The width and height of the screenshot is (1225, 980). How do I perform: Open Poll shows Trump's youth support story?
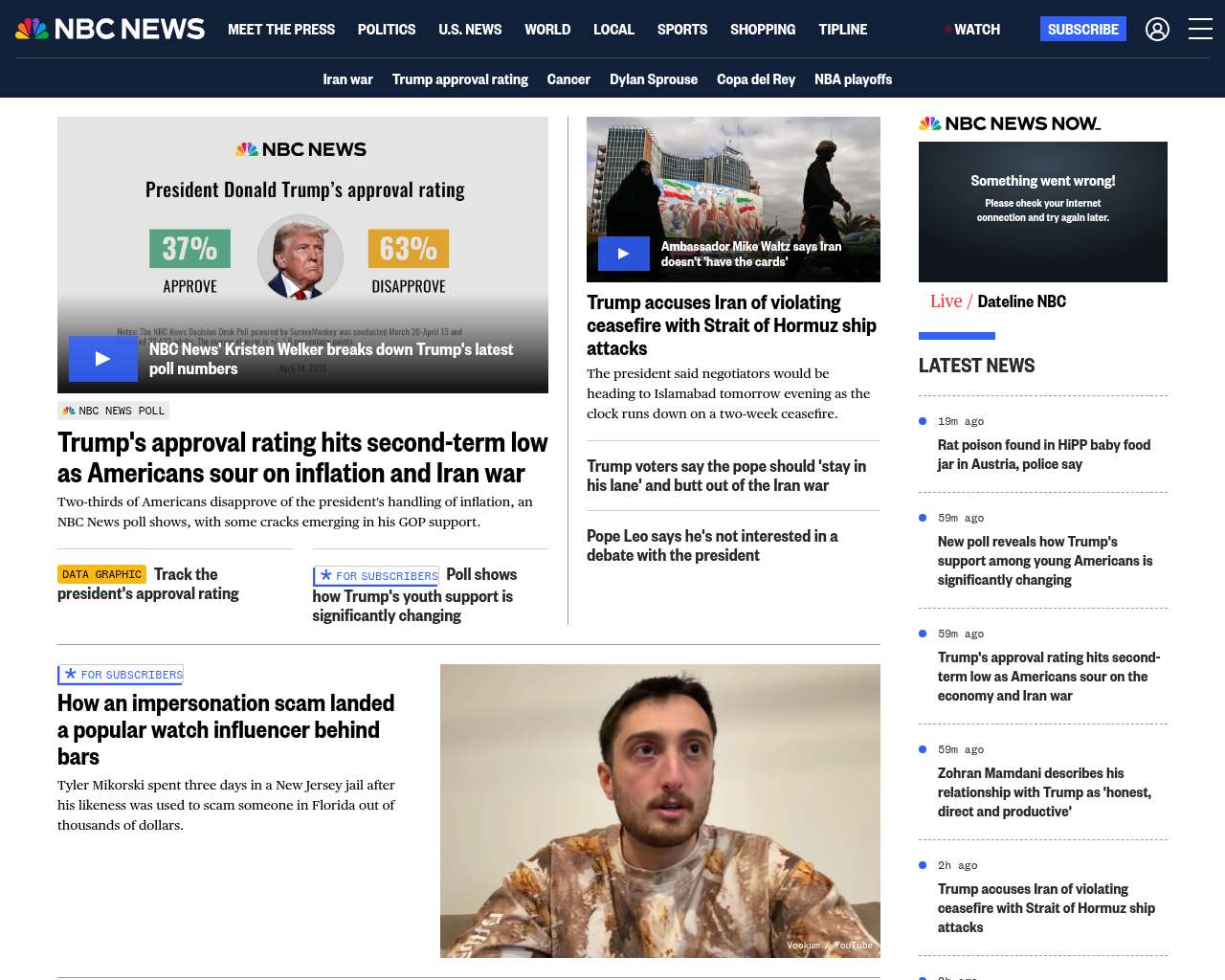(414, 595)
